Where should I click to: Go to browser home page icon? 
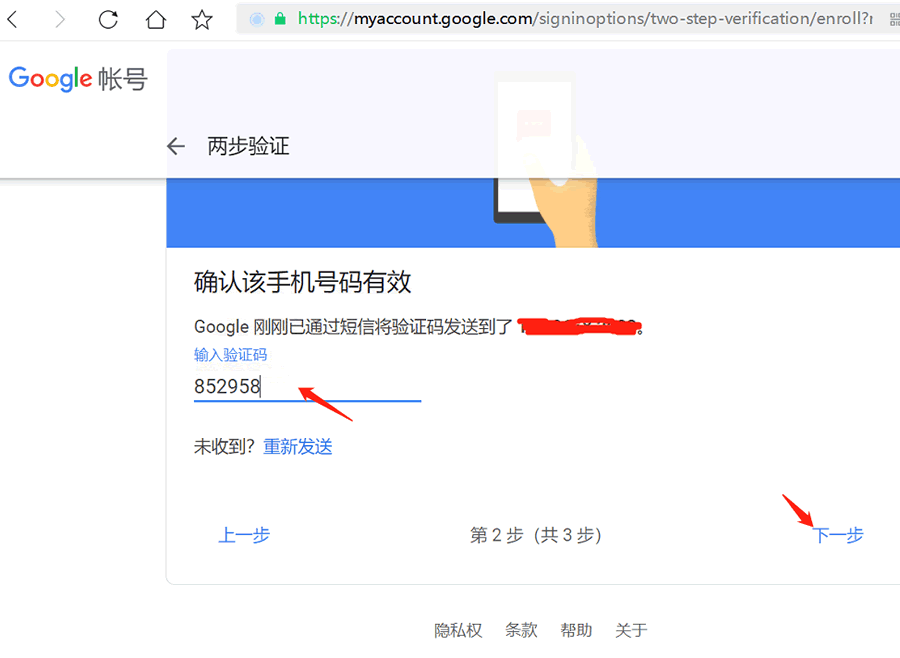pyautogui.click(x=156, y=20)
